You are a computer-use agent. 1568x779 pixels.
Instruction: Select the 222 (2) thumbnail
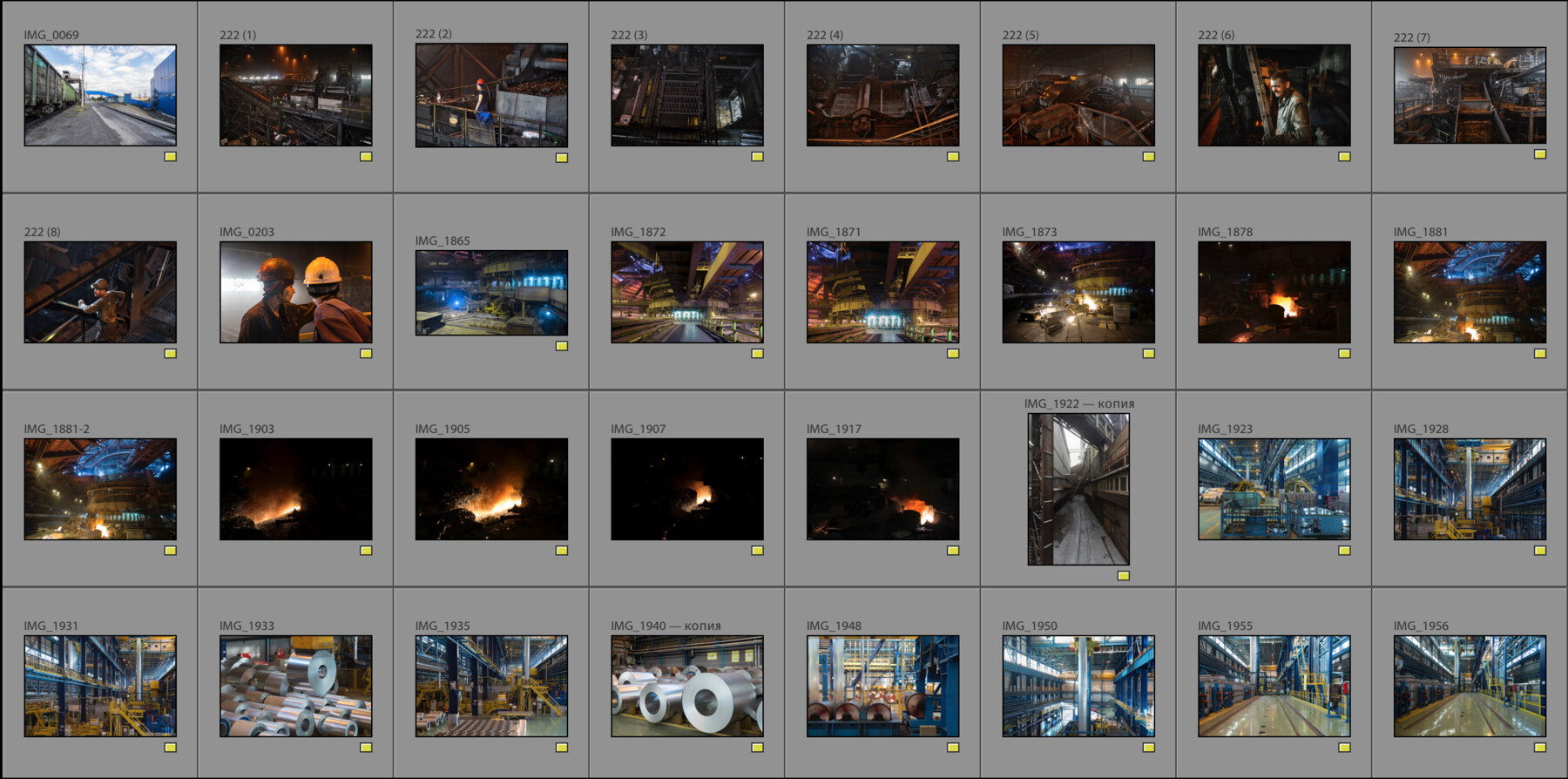tap(491, 95)
